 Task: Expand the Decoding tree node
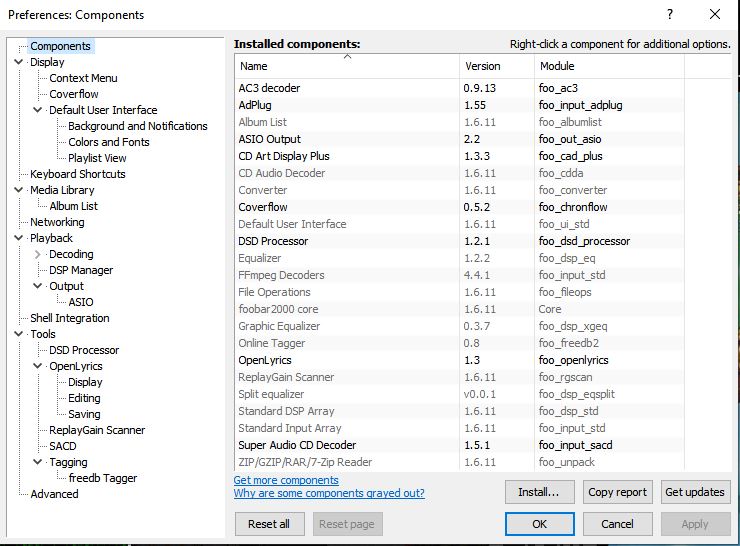tap(38, 254)
